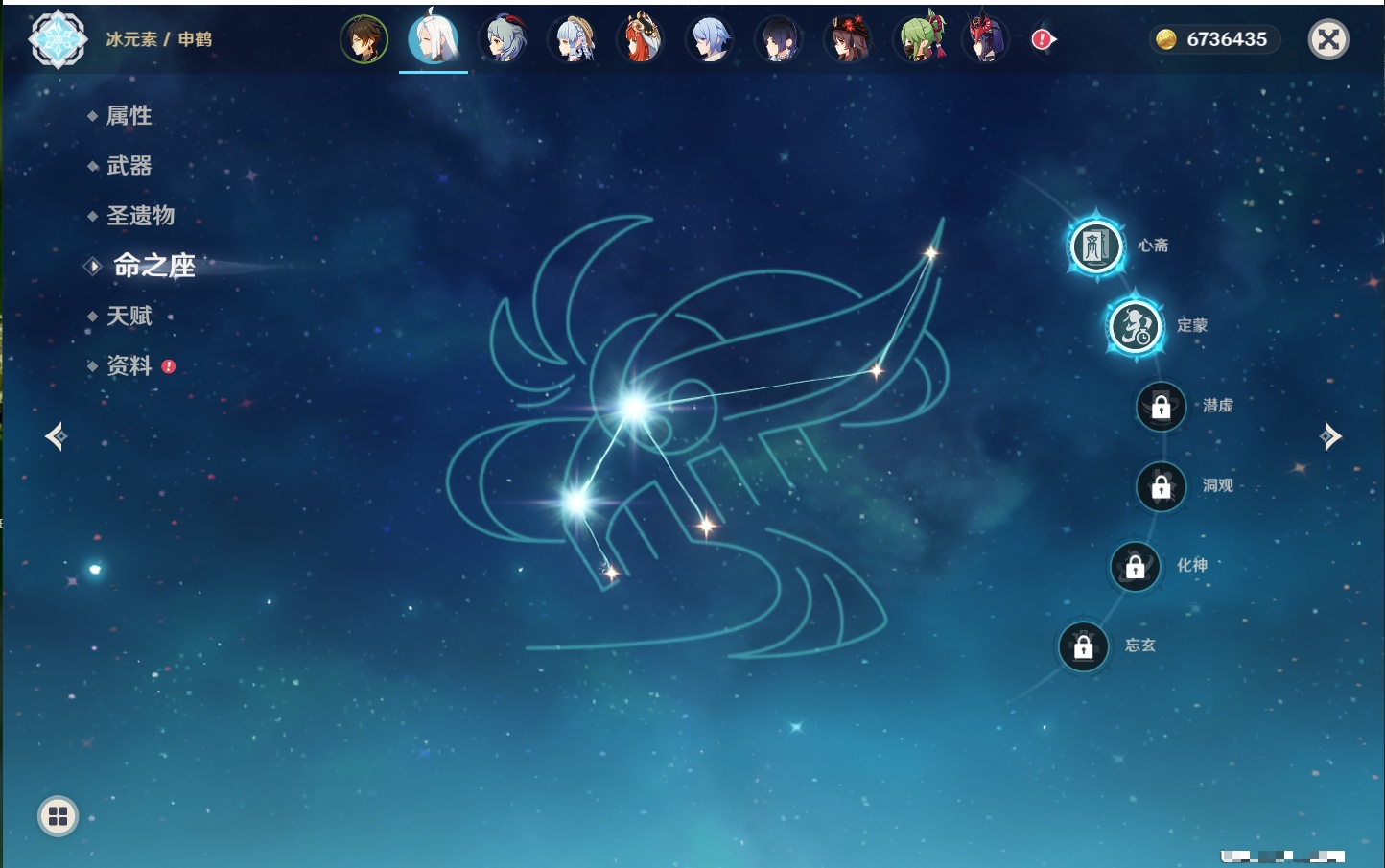The image size is (1385, 868).
Task: Go to the previous character with the left arrow
Action: (x=56, y=436)
